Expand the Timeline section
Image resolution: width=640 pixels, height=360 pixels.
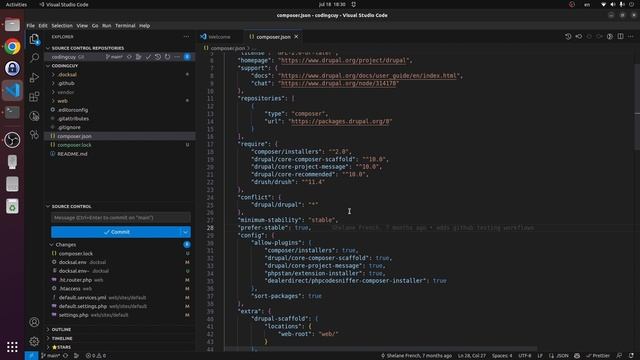(x=62, y=338)
